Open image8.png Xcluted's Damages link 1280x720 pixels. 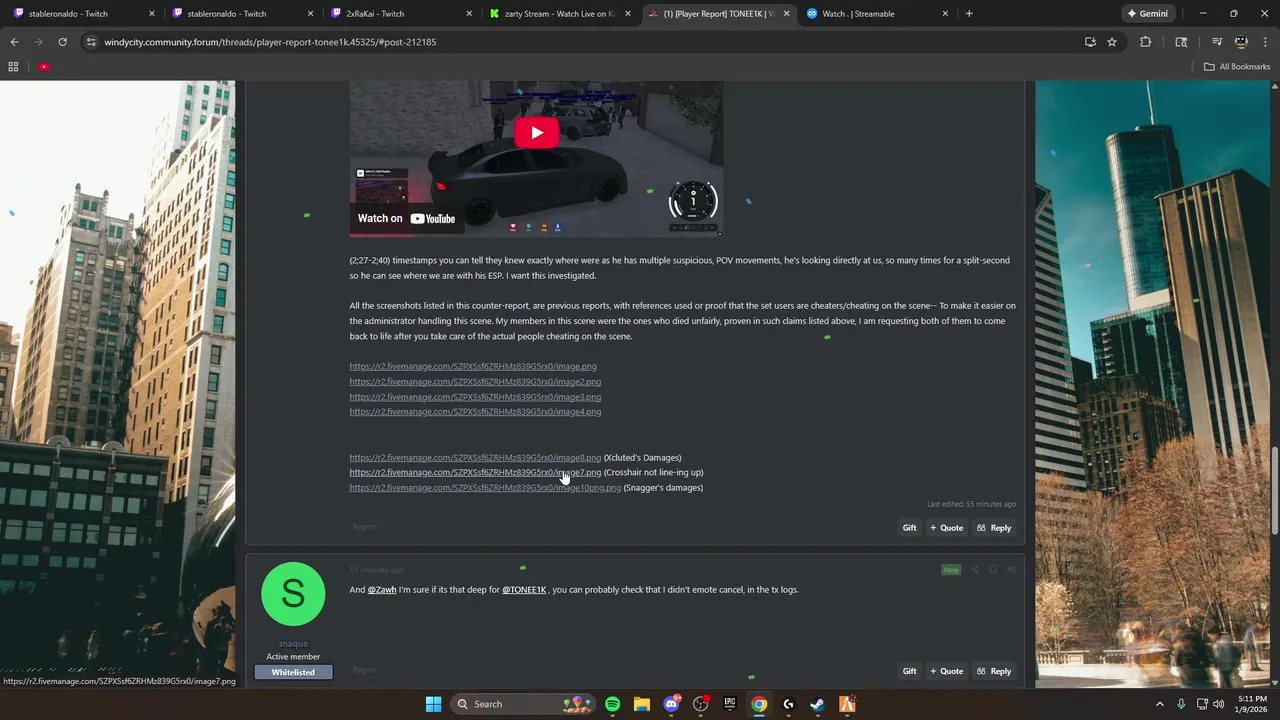(475, 457)
